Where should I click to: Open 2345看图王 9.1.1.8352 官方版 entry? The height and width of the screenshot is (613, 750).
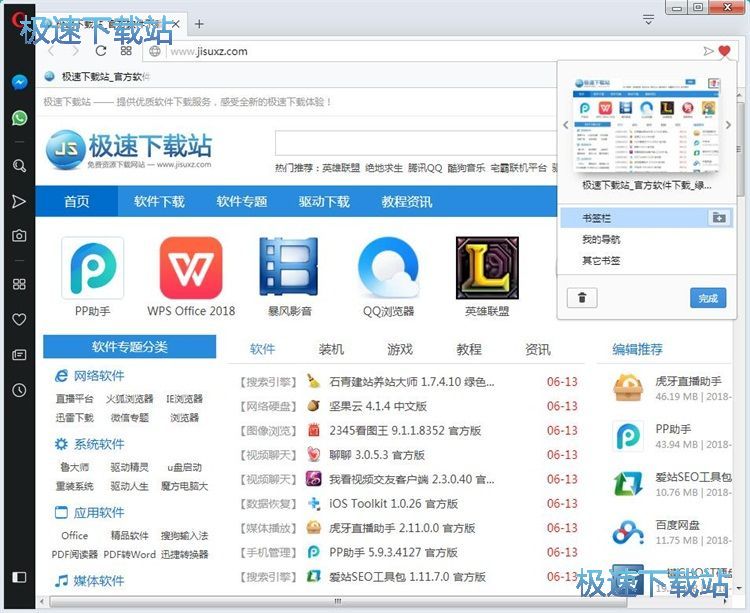[405, 430]
